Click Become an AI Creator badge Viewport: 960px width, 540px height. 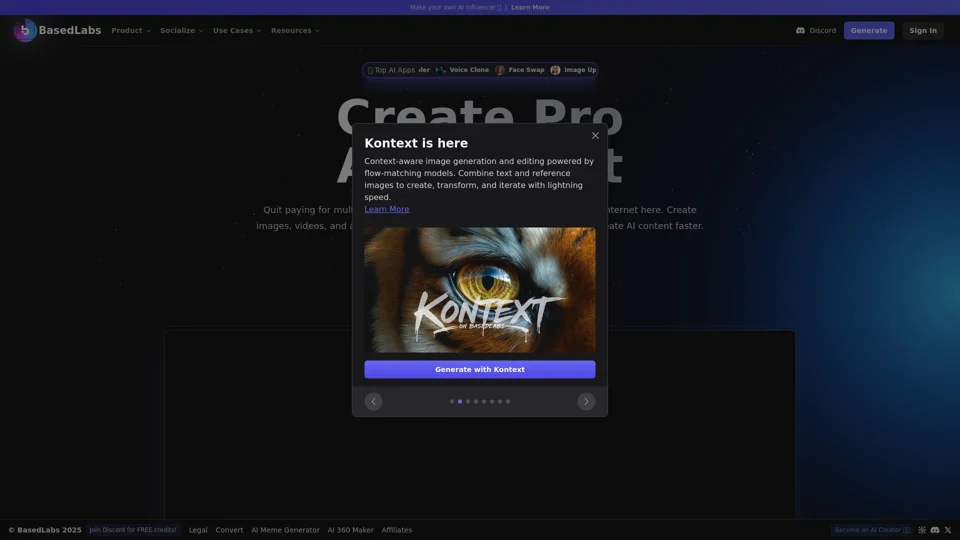pyautogui.click(x=872, y=530)
